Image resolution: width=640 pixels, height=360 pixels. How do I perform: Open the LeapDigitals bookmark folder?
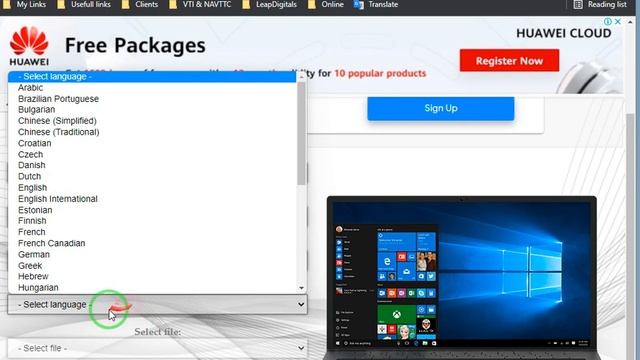[270, 5]
